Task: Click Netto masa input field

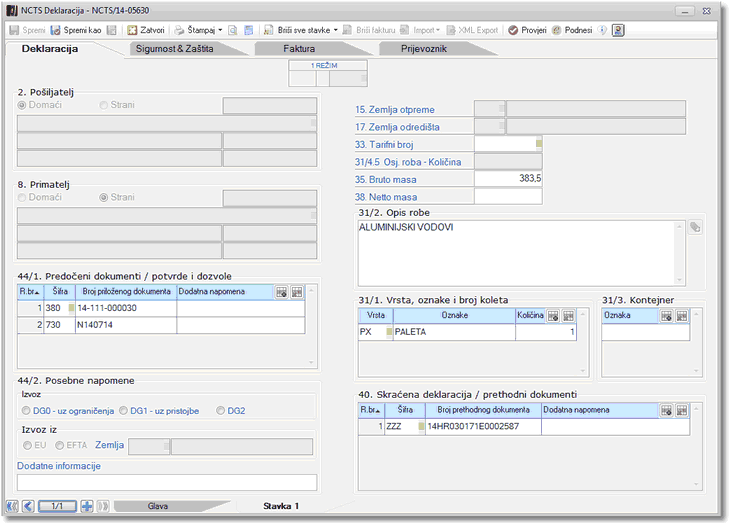Action: tap(508, 197)
